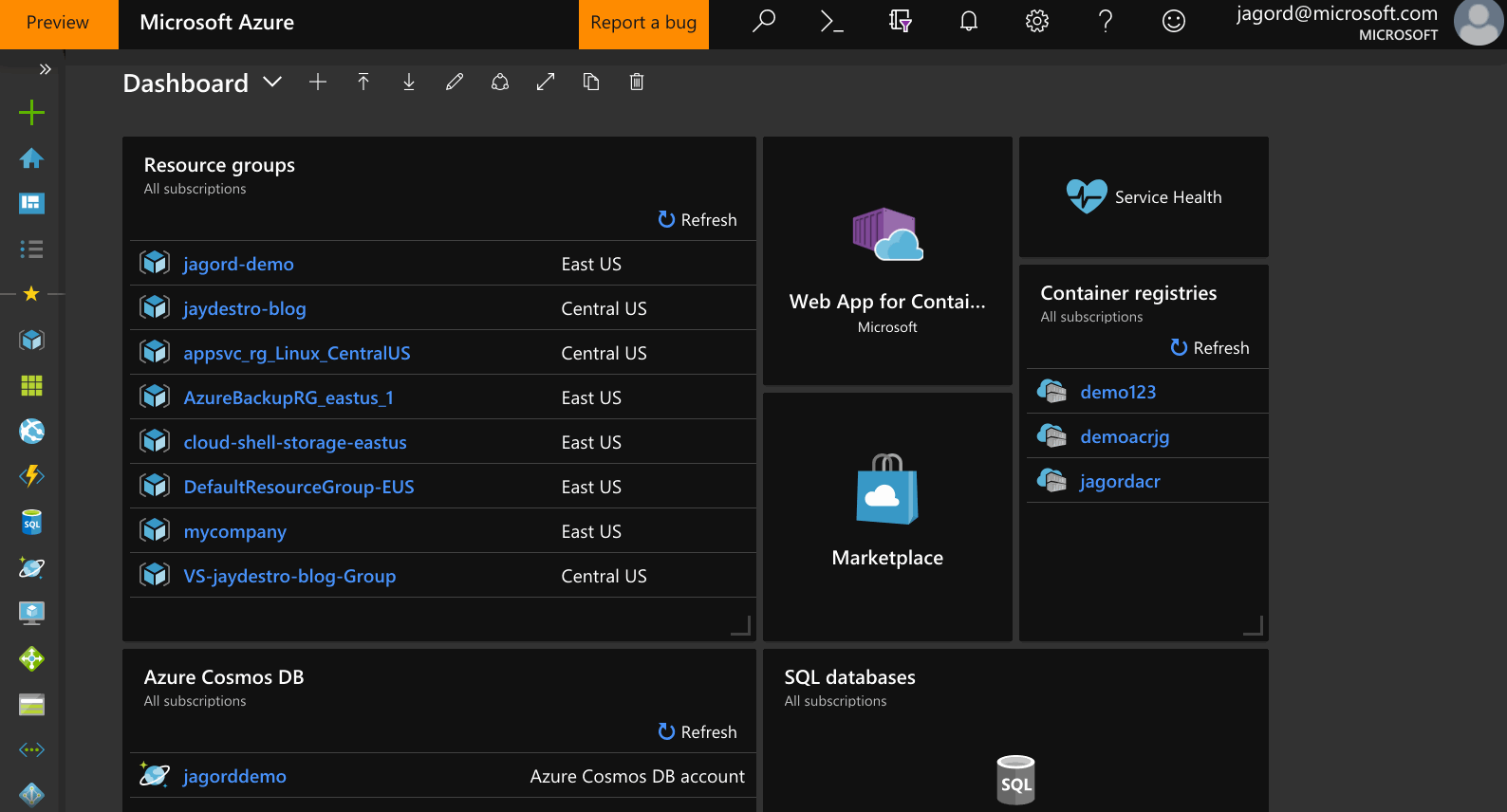The height and width of the screenshot is (812, 1507).
Task: Open SQL databases icon in the sidebar
Action: [31, 522]
